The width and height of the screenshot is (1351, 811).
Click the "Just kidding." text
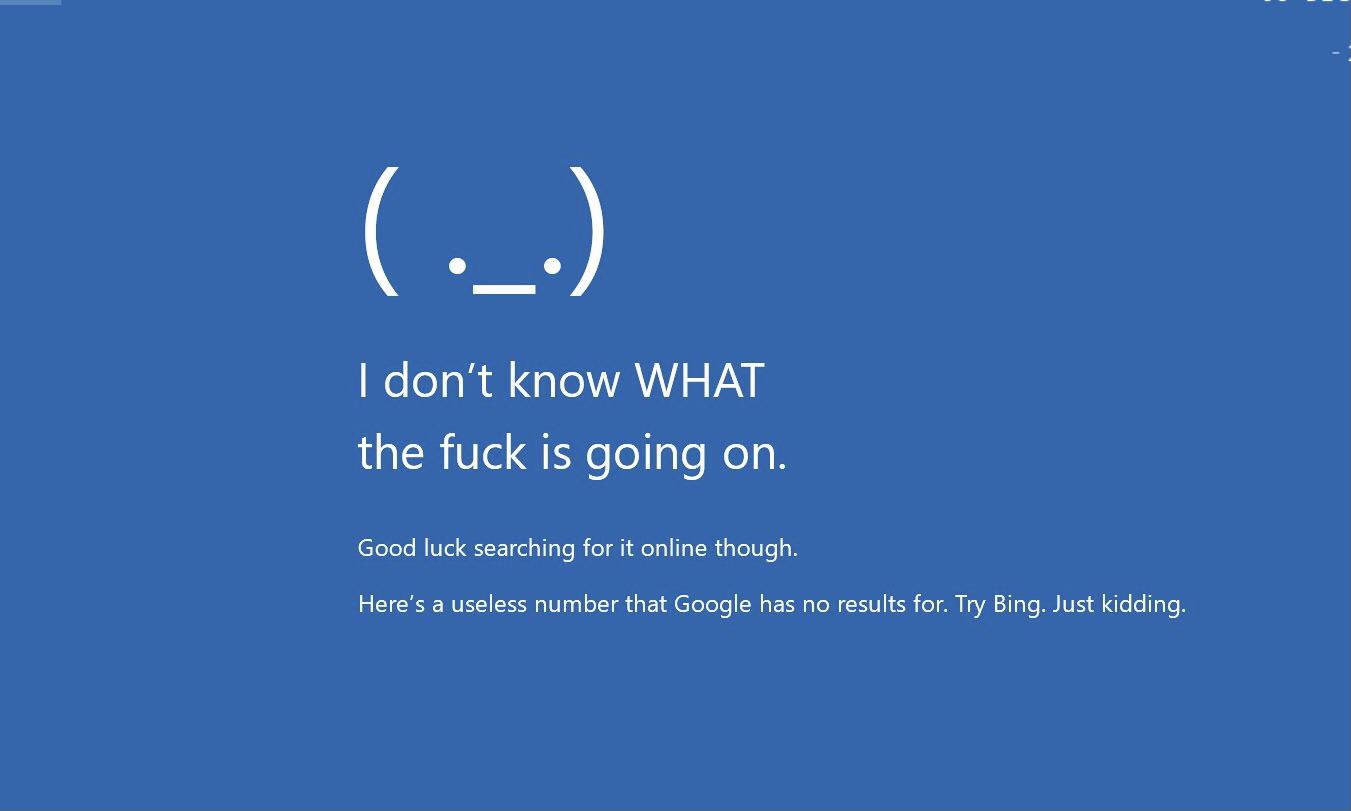(1119, 605)
